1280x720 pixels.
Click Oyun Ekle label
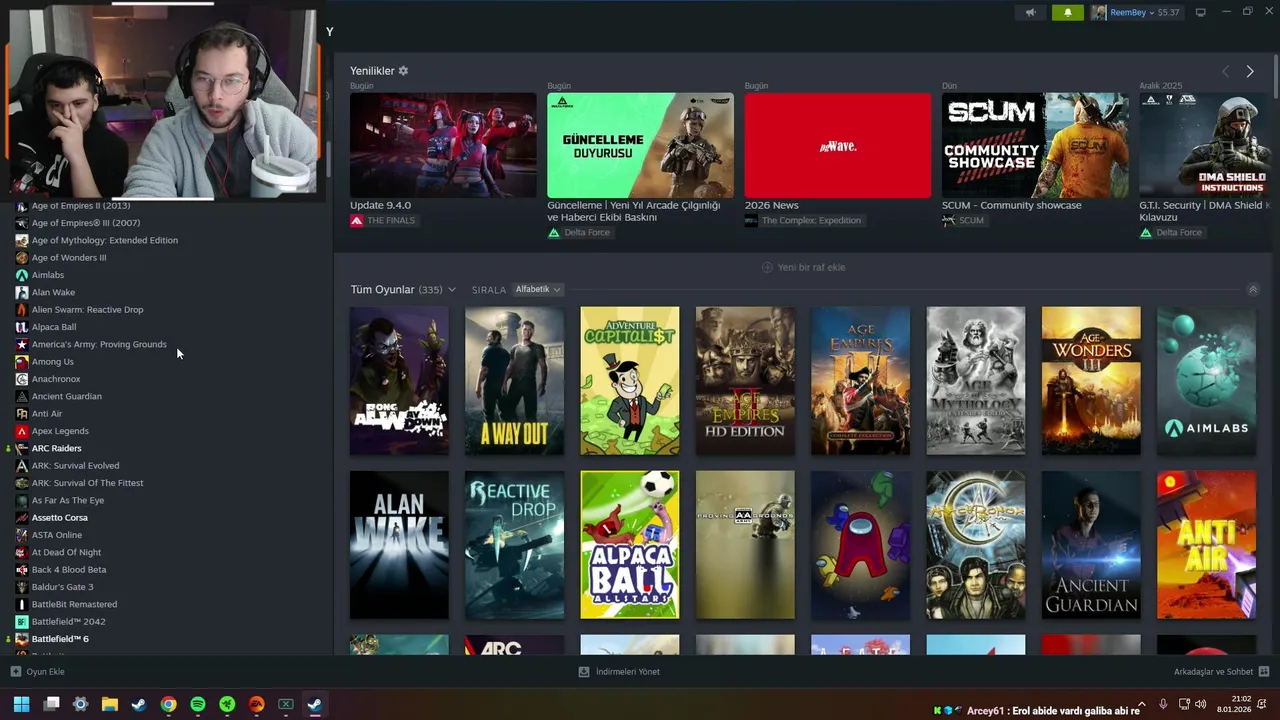tap(46, 672)
